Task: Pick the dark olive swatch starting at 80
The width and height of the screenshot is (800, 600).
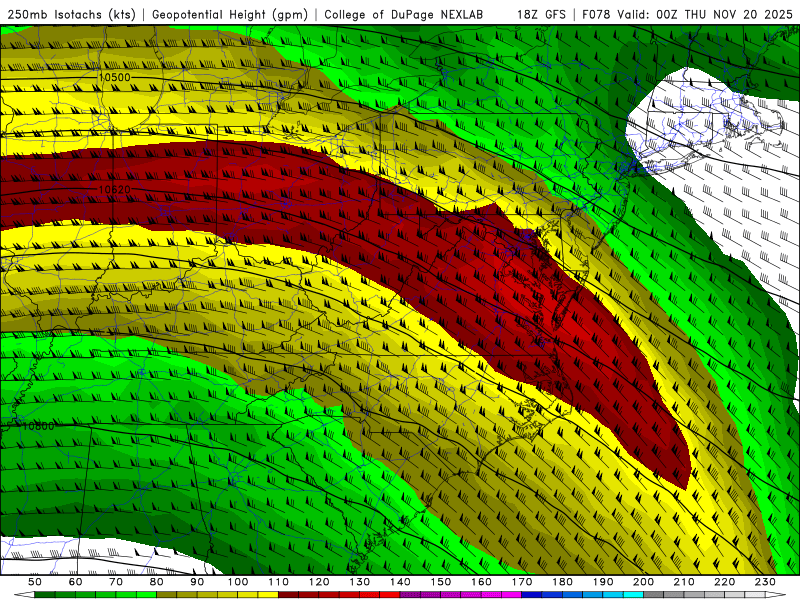Action: tap(166, 594)
